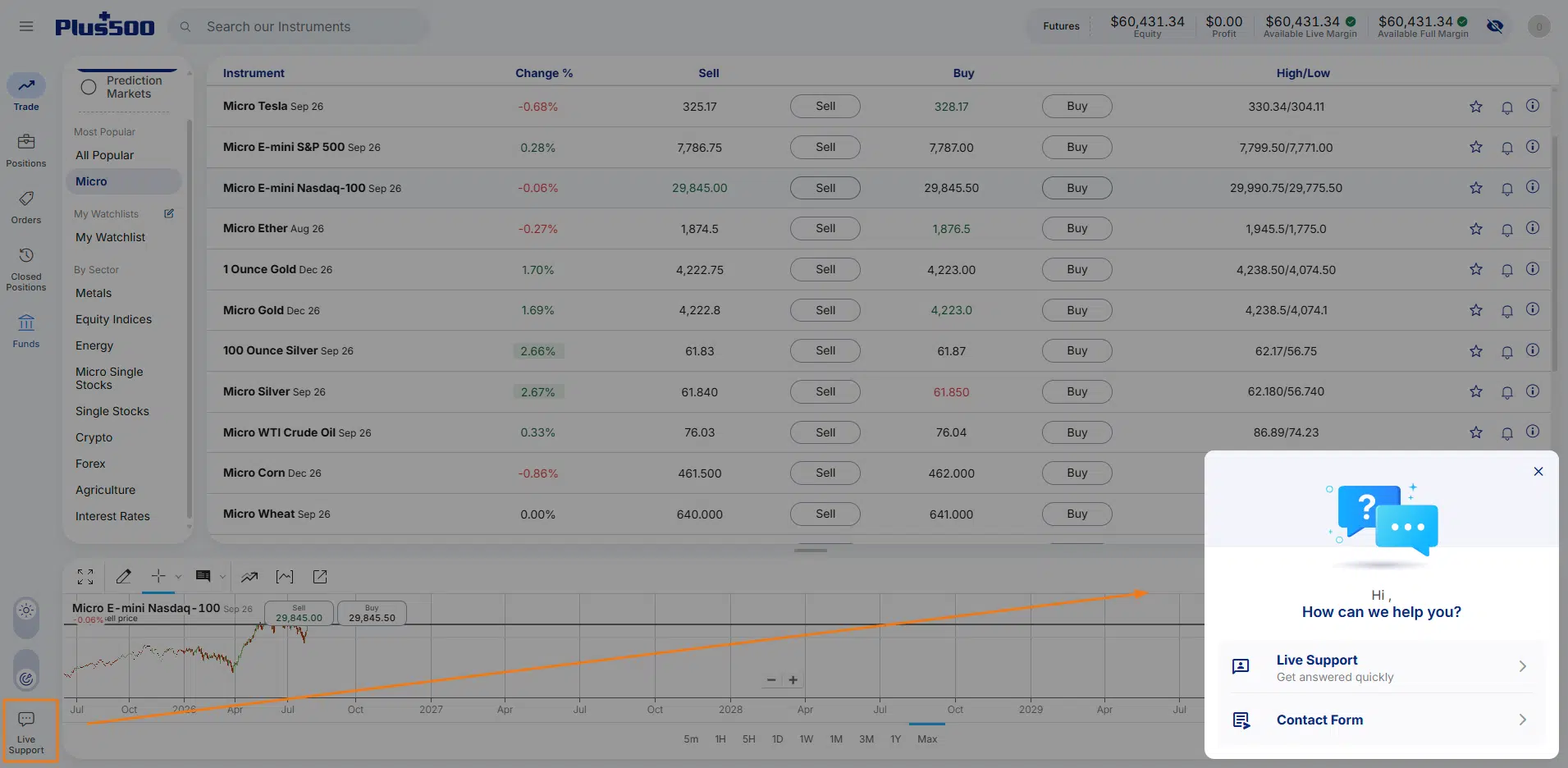Buy Micro E-mini S&P 500
1568x768 pixels.
(1077, 147)
